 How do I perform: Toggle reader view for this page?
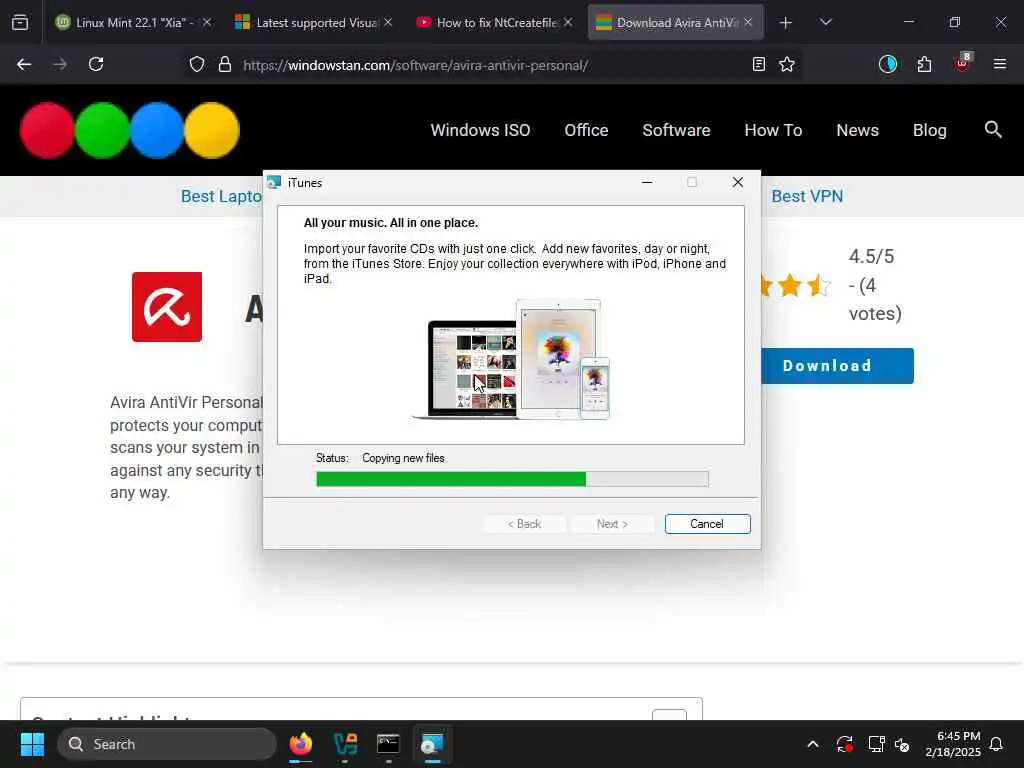point(759,64)
